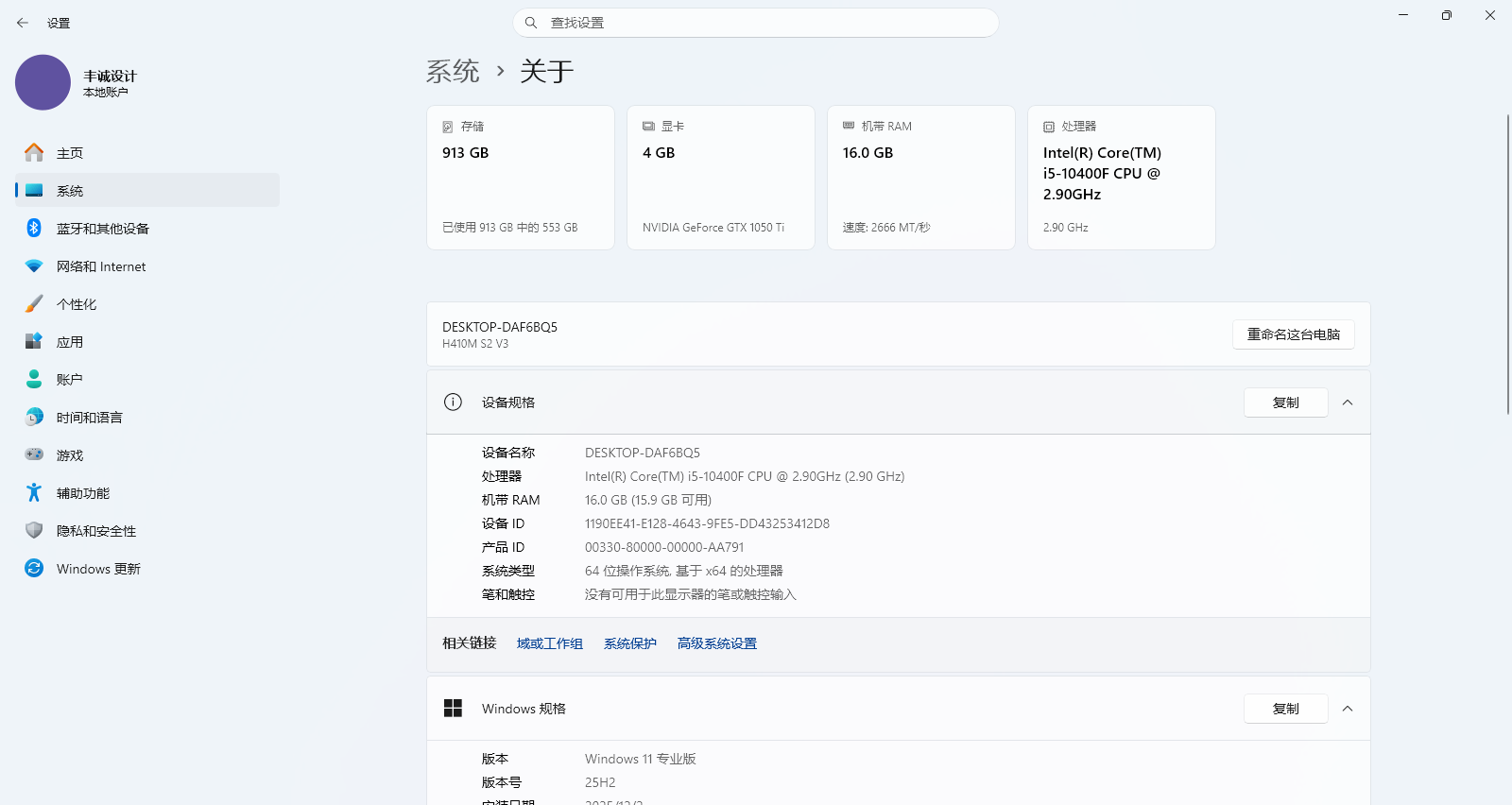Click the Time and language clock icon
This screenshot has height=805, width=1512.
(x=34, y=417)
